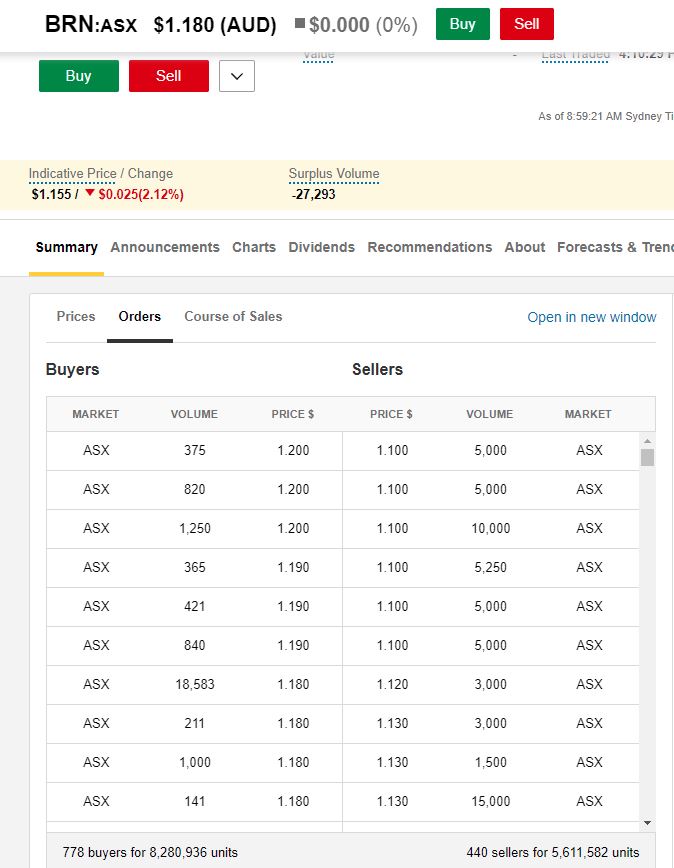Click the sellers PRICE $ column header
The height and width of the screenshot is (868, 674).
pyautogui.click(x=391, y=414)
